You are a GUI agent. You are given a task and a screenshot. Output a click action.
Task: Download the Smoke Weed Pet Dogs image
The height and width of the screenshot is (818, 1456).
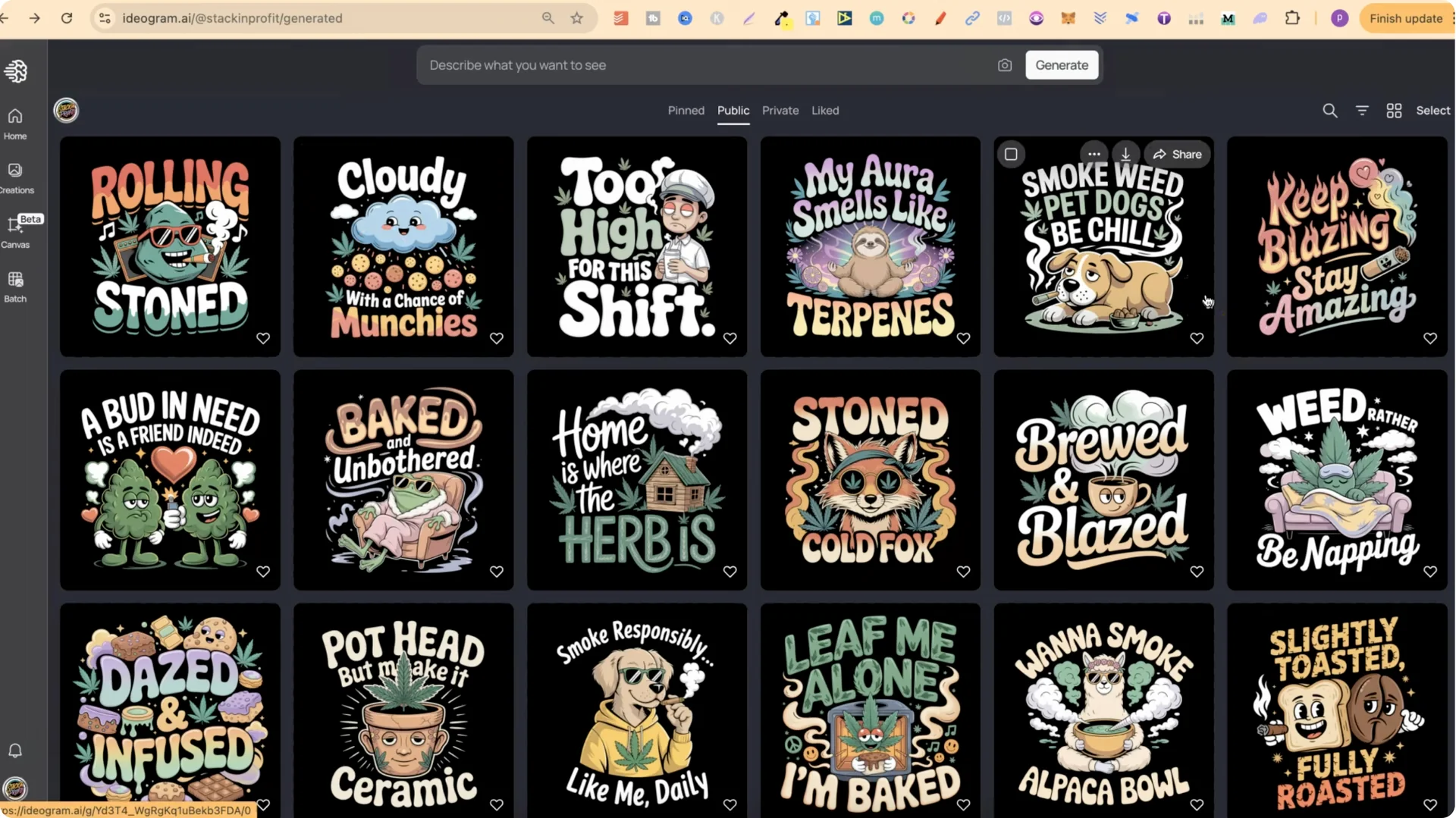pos(1125,154)
